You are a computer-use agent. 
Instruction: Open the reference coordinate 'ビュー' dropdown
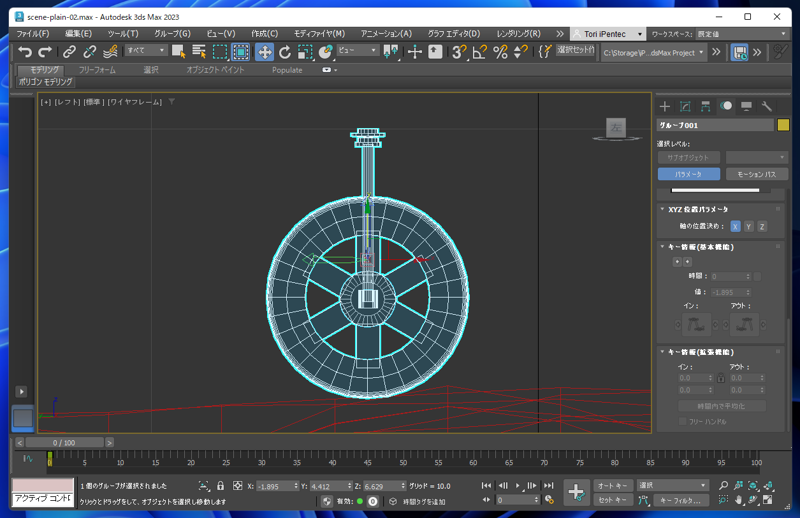[x=358, y=50]
